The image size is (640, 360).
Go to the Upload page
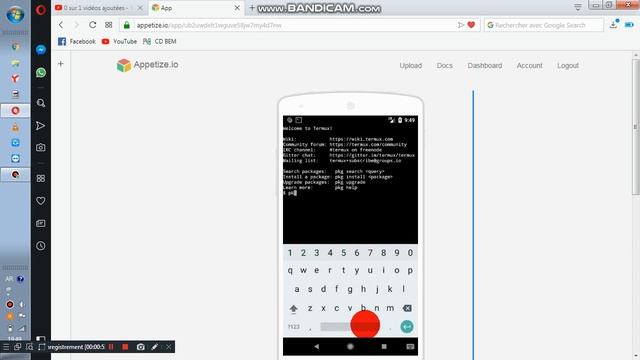tap(411, 65)
